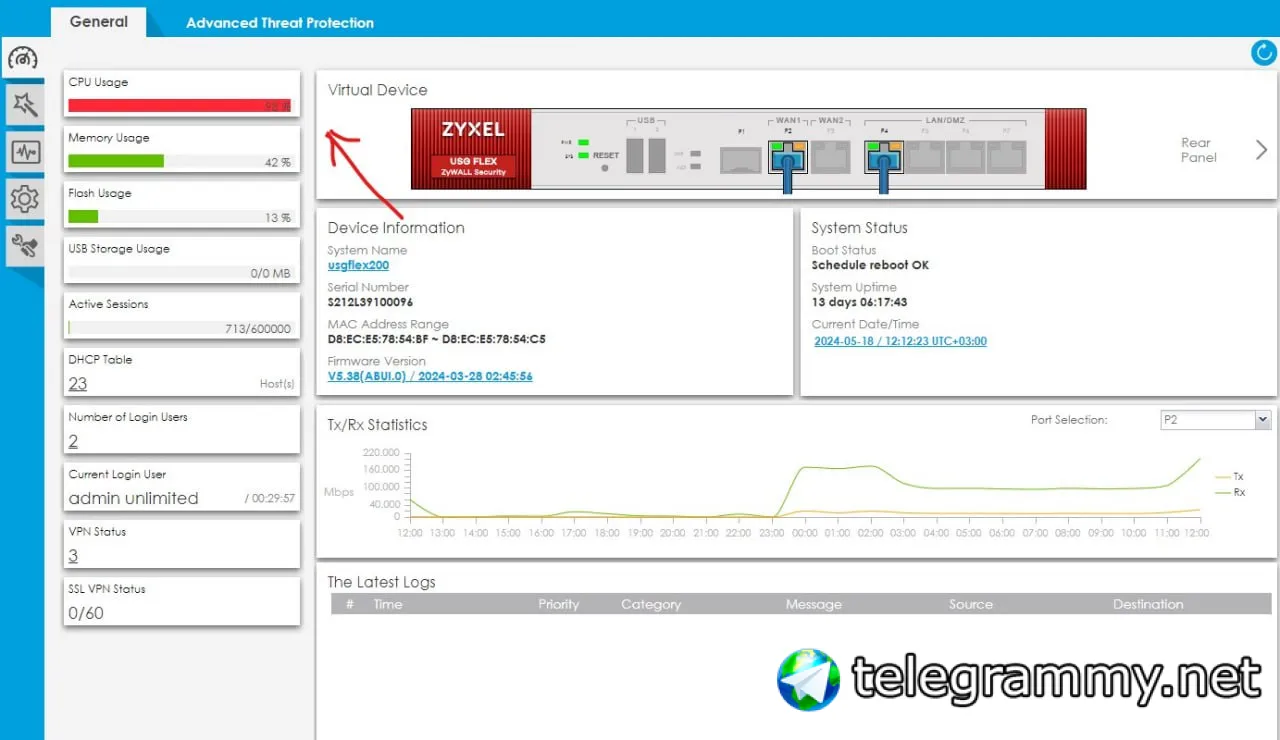
Task: Open the current date/time link
Action: [x=900, y=341]
